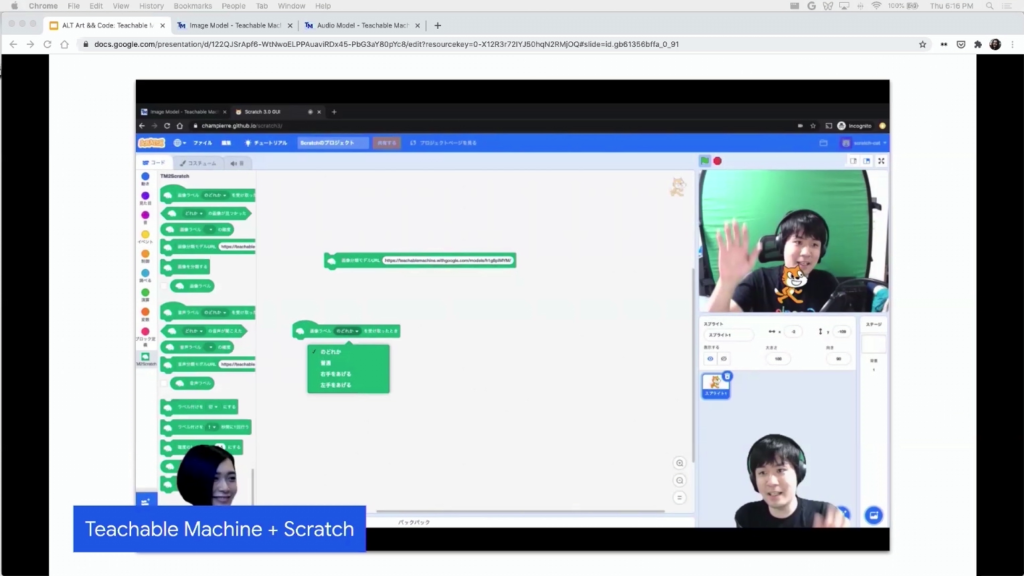Select the blue Motion block category

(x=145, y=178)
